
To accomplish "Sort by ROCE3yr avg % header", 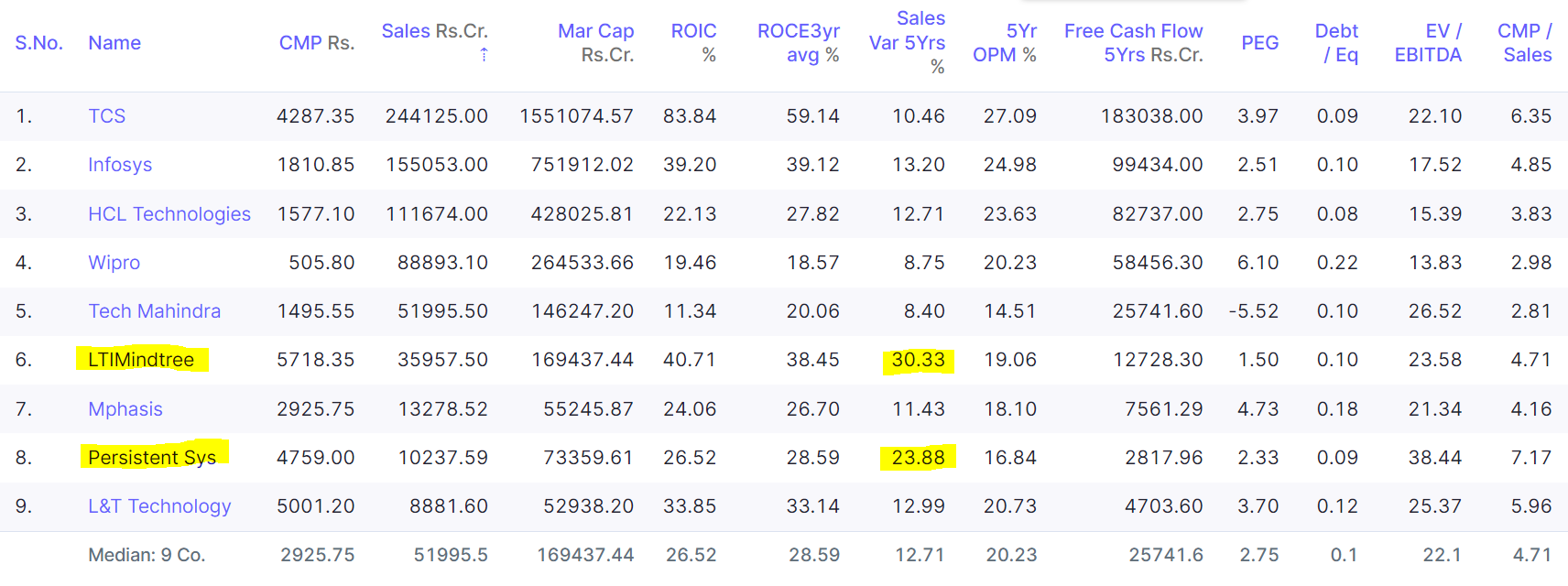I will [798, 43].
